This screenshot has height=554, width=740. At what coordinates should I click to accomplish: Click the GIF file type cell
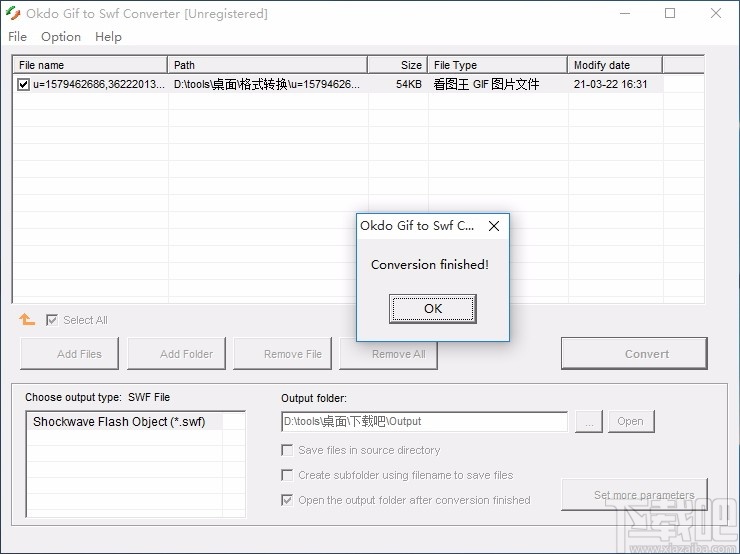click(x=486, y=84)
